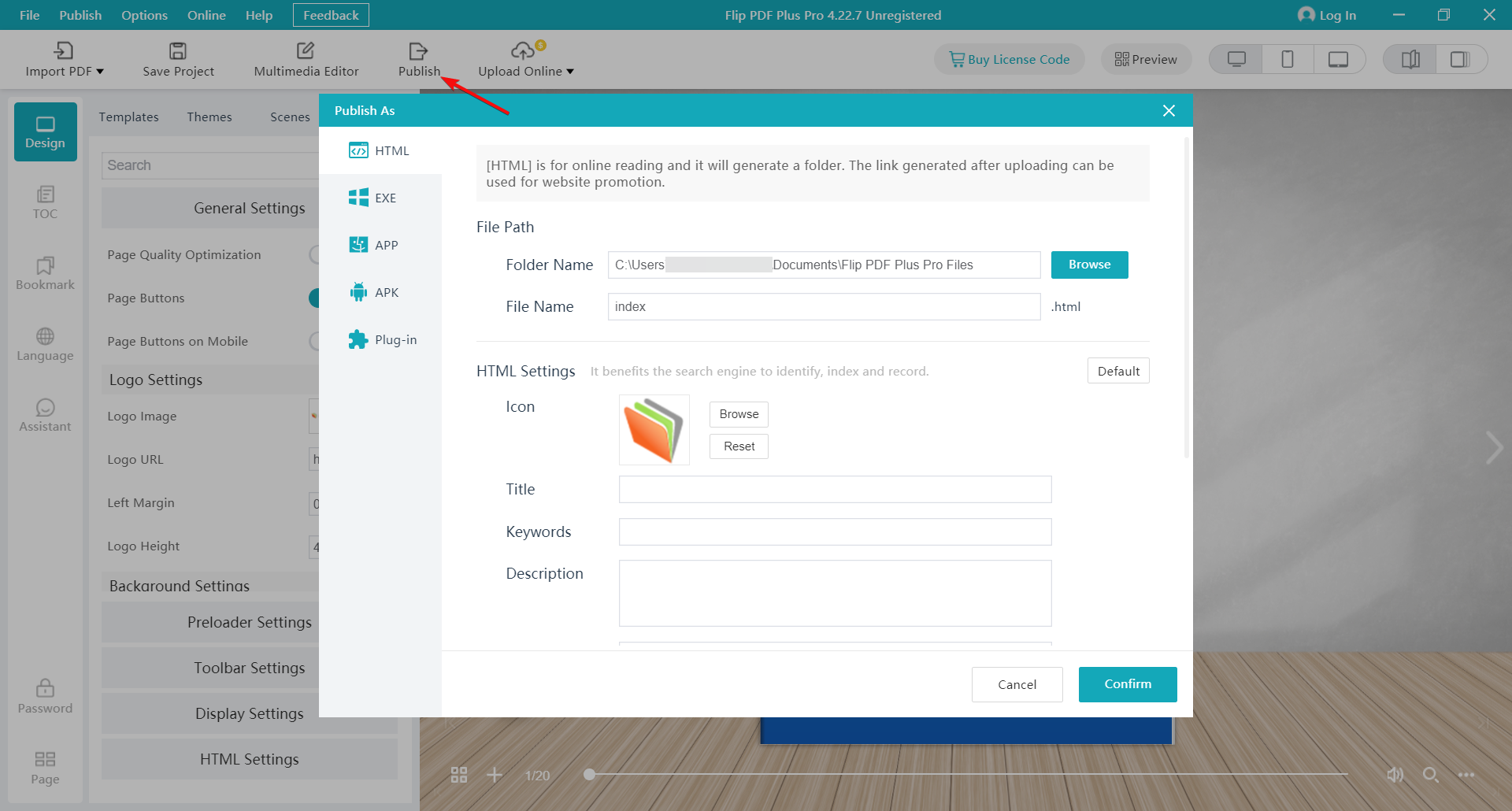
Task: Click the Import PDF toolbar icon
Action: click(63, 51)
